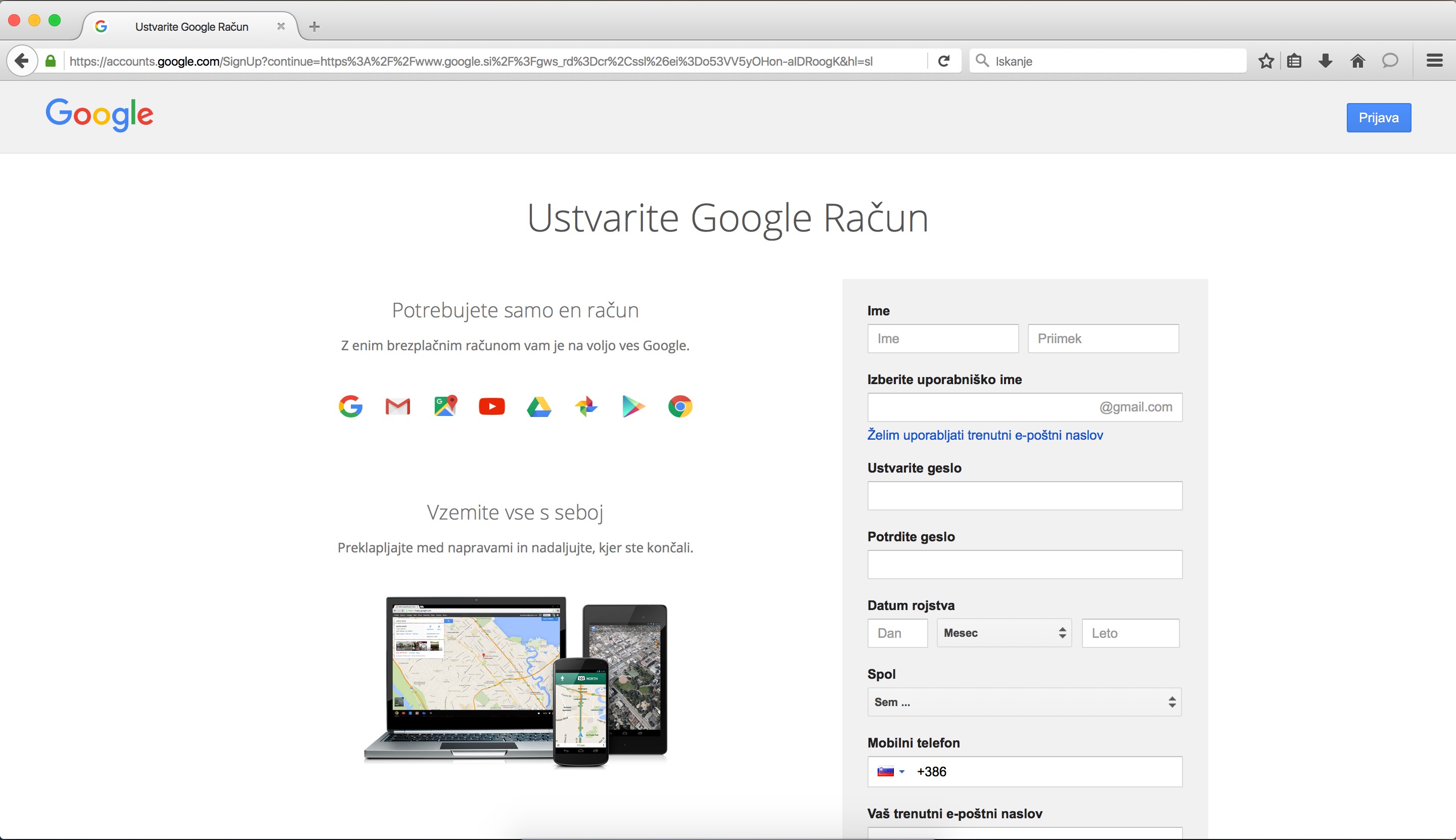1456x840 pixels.
Task: Click the magnifier icon in search box
Action: (982, 60)
